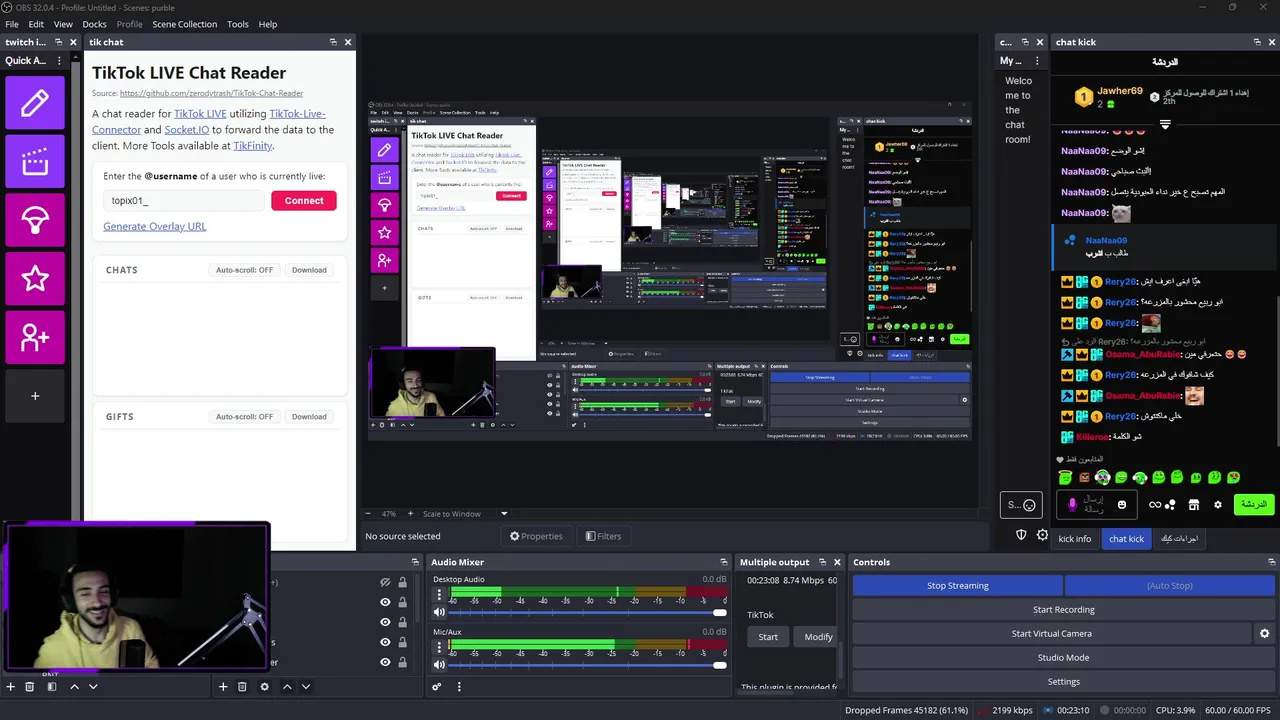Click Modify in Multiple output
The image size is (1280, 720).
pyautogui.click(x=818, y=637)
